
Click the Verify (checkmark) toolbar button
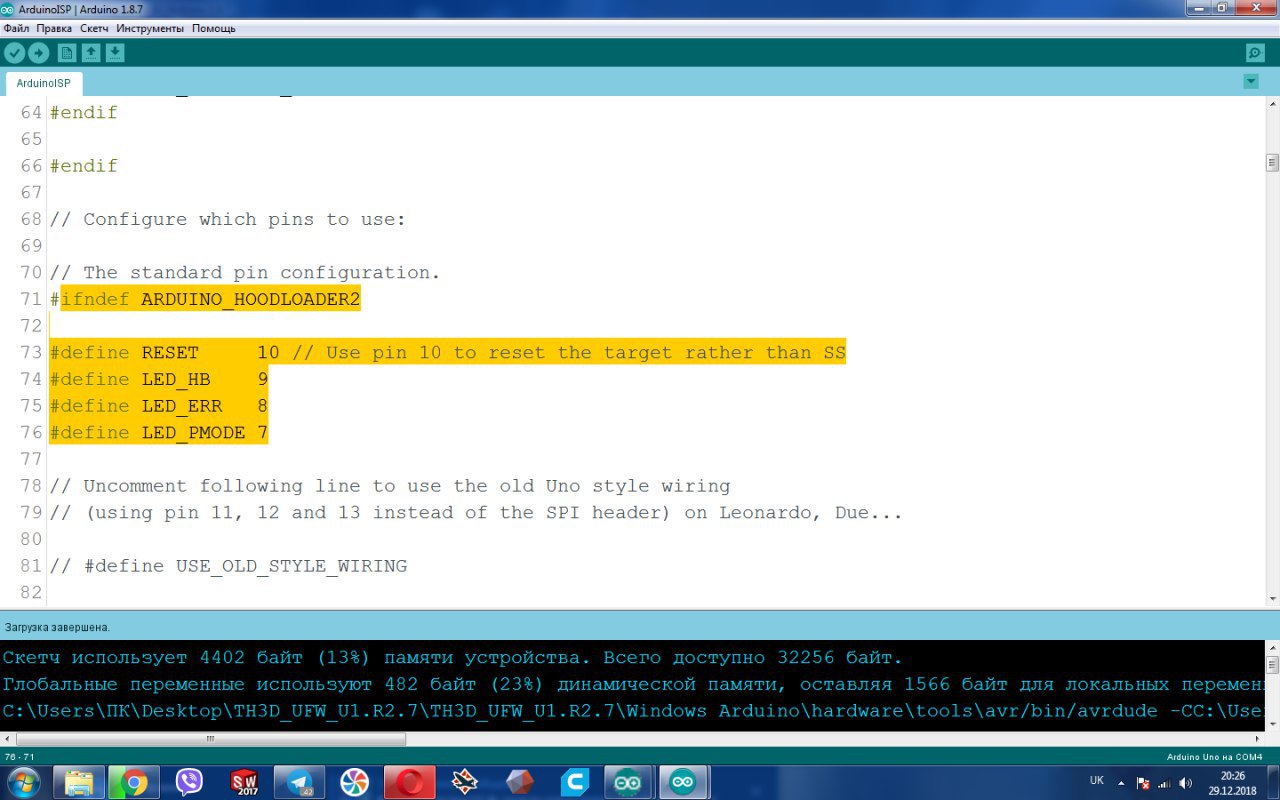click(x=14, y=53)
